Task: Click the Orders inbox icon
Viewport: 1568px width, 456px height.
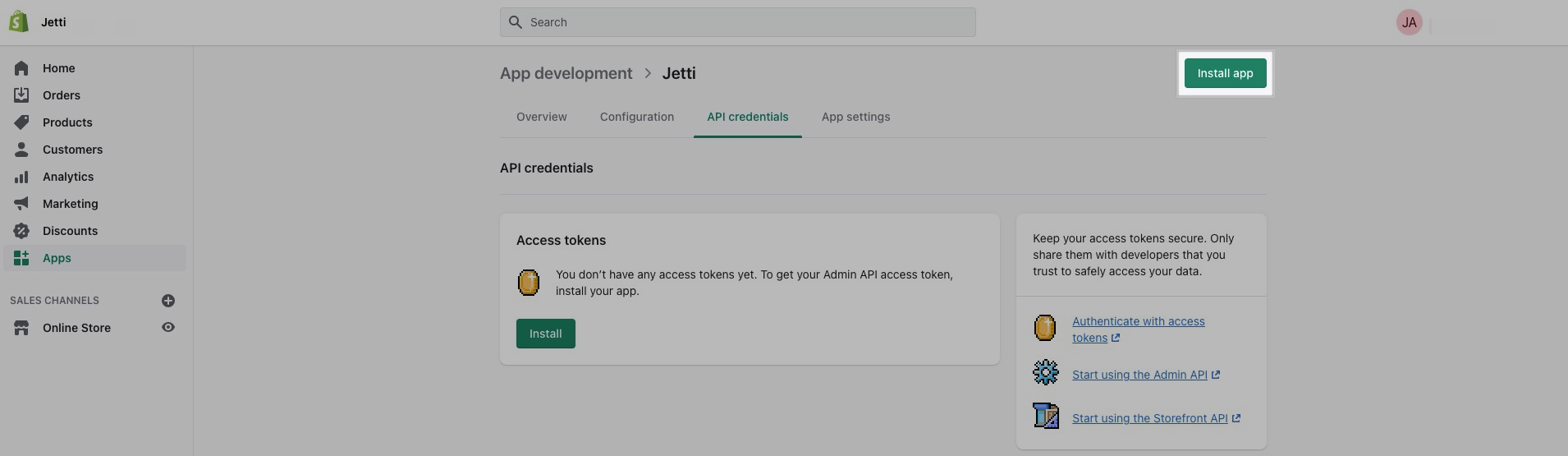Action: tap(21, 95)
